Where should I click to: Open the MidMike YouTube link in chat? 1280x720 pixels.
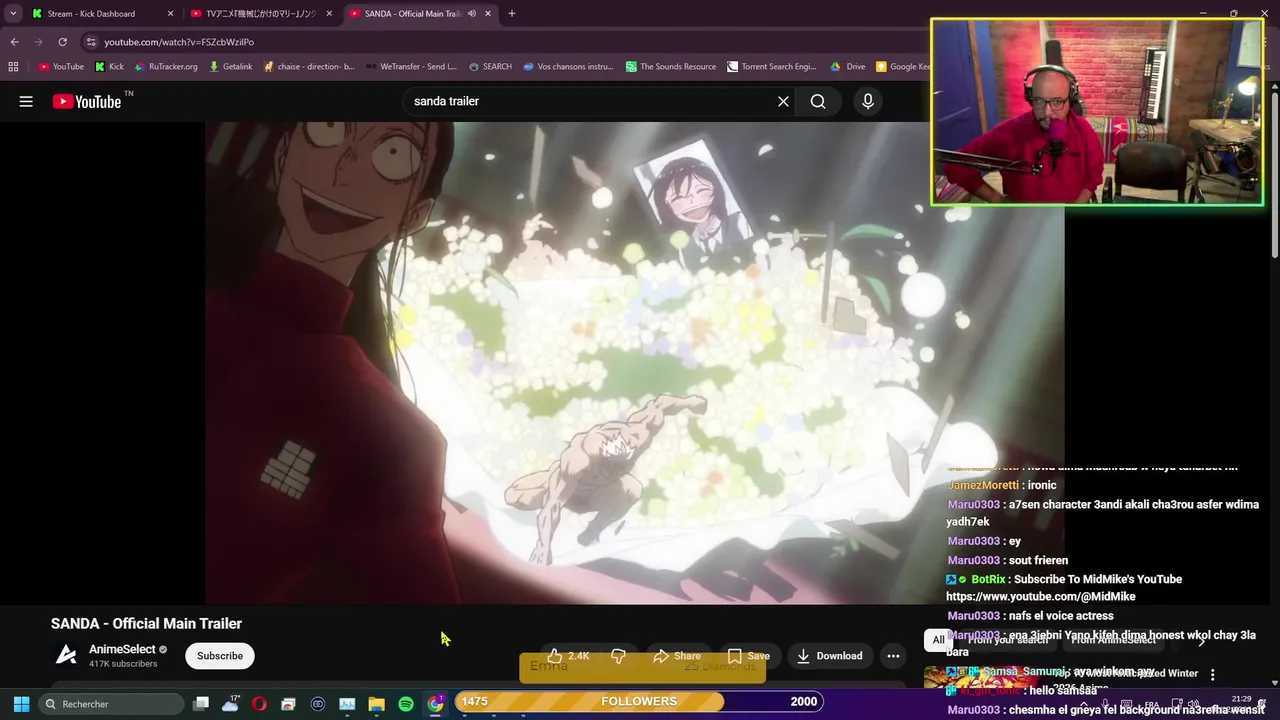[1040, 597]
